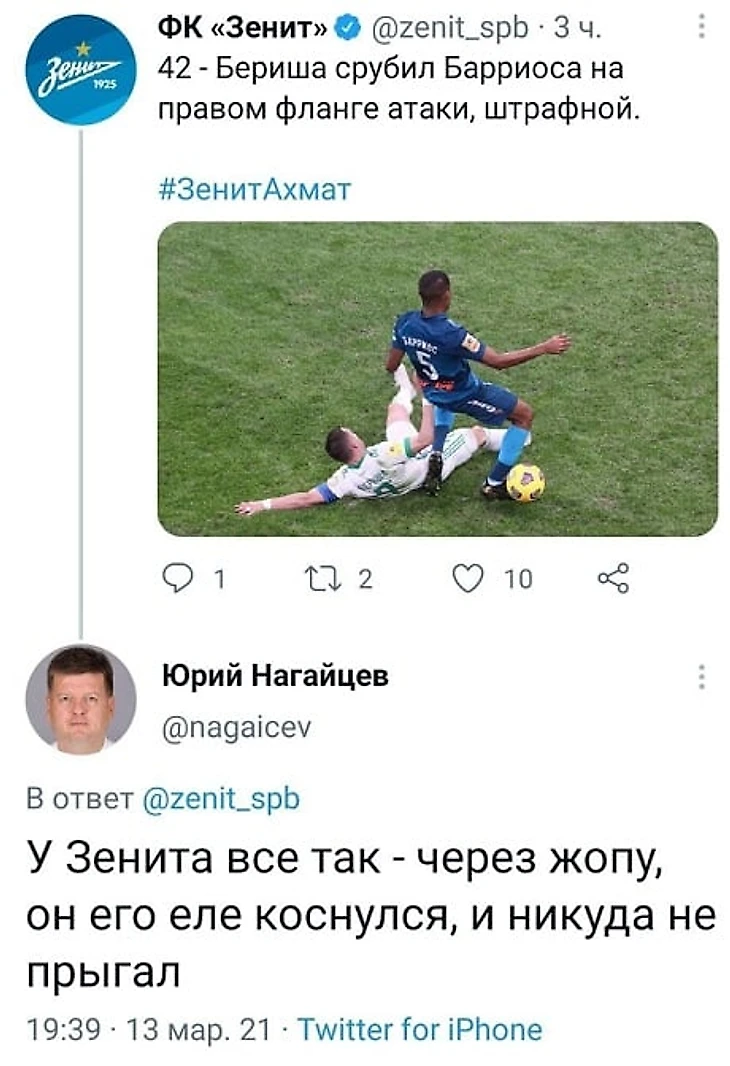This screenshot has width=730, height=1066.
Task: Open three-dot menu on Zenit tweet
Action: pos(701,23)
